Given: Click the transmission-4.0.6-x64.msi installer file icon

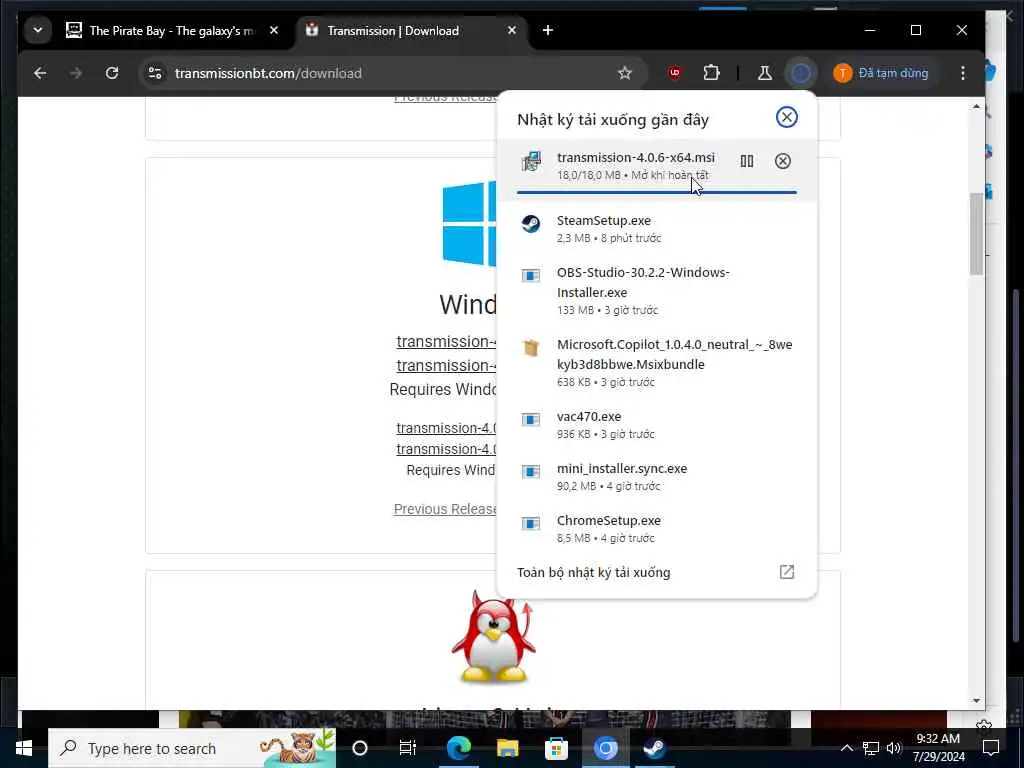Looking at the screenshot, I should click(531, 161).
